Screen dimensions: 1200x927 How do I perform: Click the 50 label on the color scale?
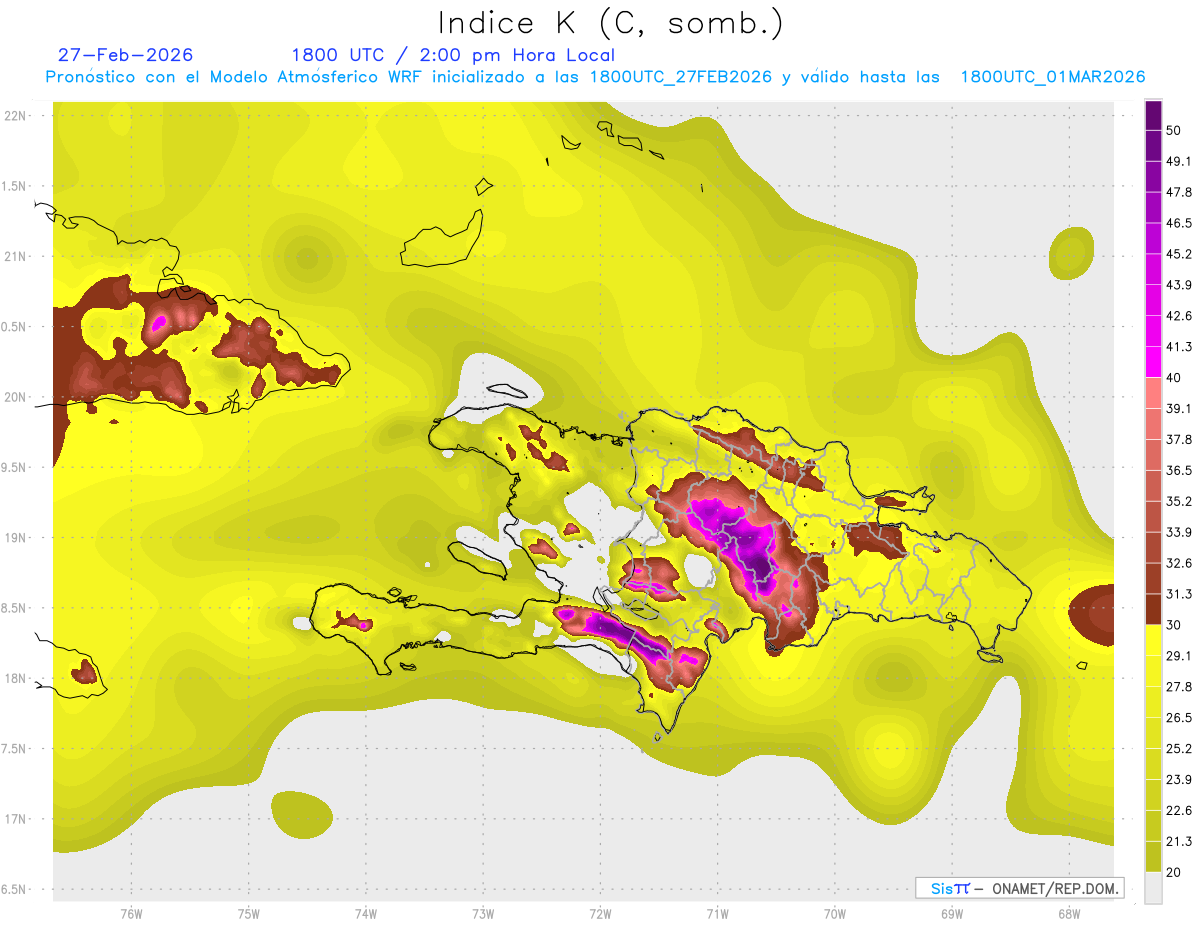click(1173, 130)
